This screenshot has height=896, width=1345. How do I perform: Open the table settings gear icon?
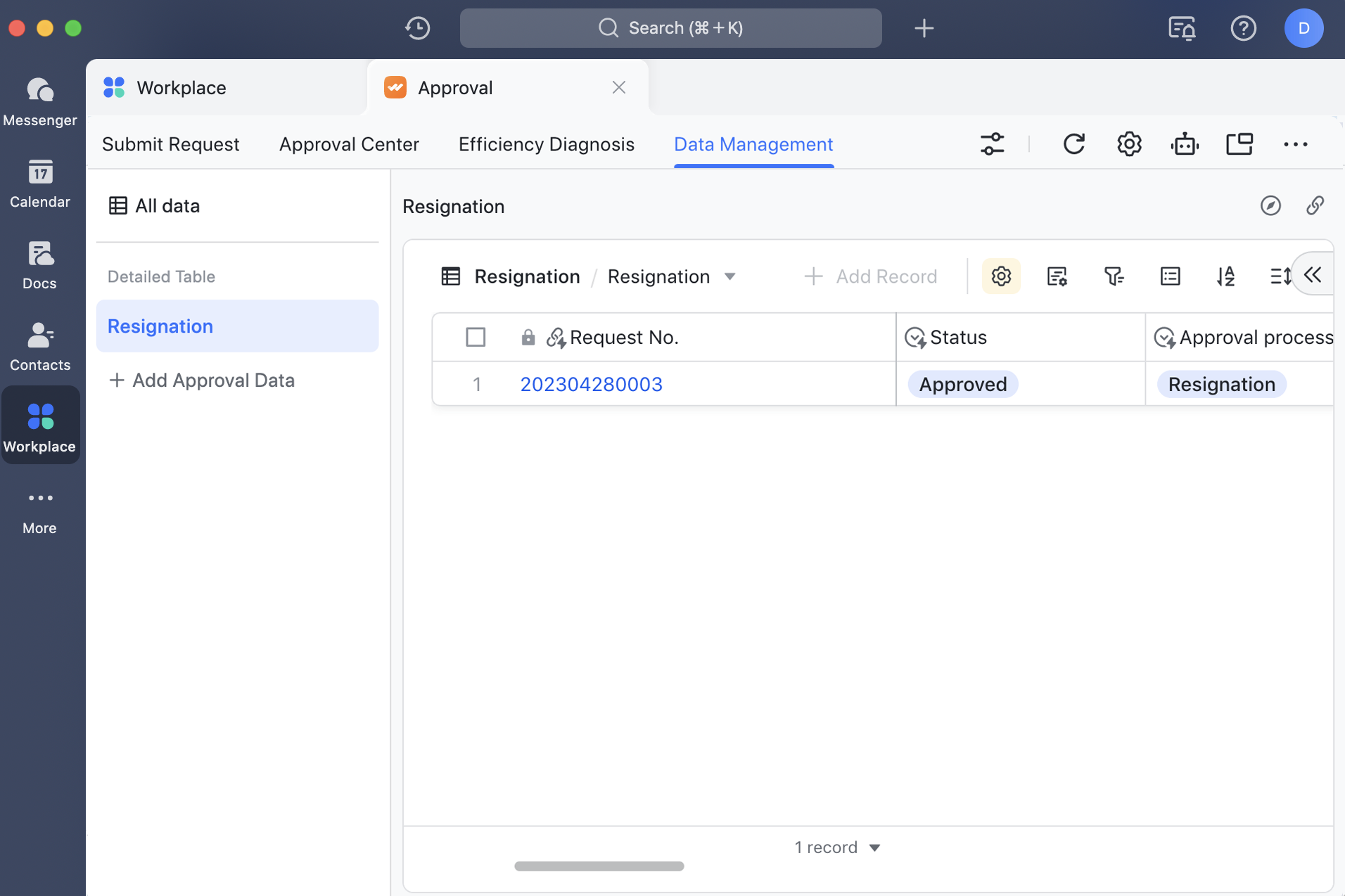coord(1001,276)
